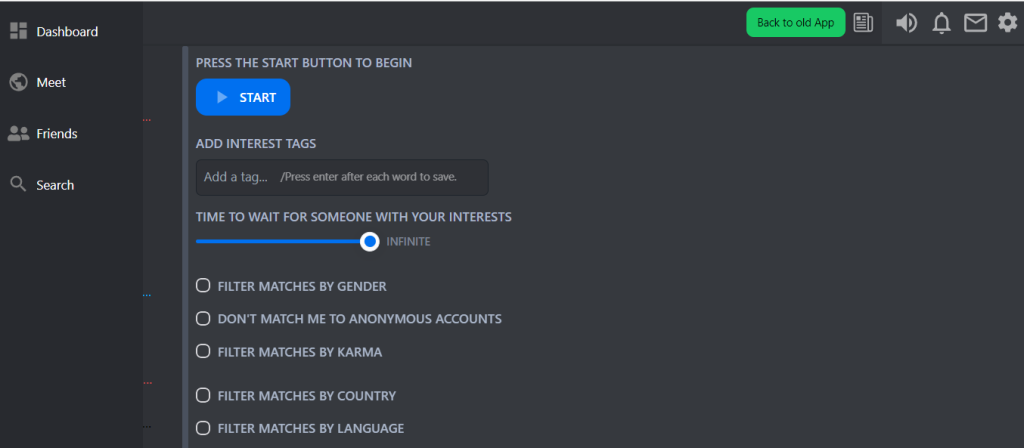
Task: Click the wait time slider handle
Action: pyautogui.click(x=370, y=241)
